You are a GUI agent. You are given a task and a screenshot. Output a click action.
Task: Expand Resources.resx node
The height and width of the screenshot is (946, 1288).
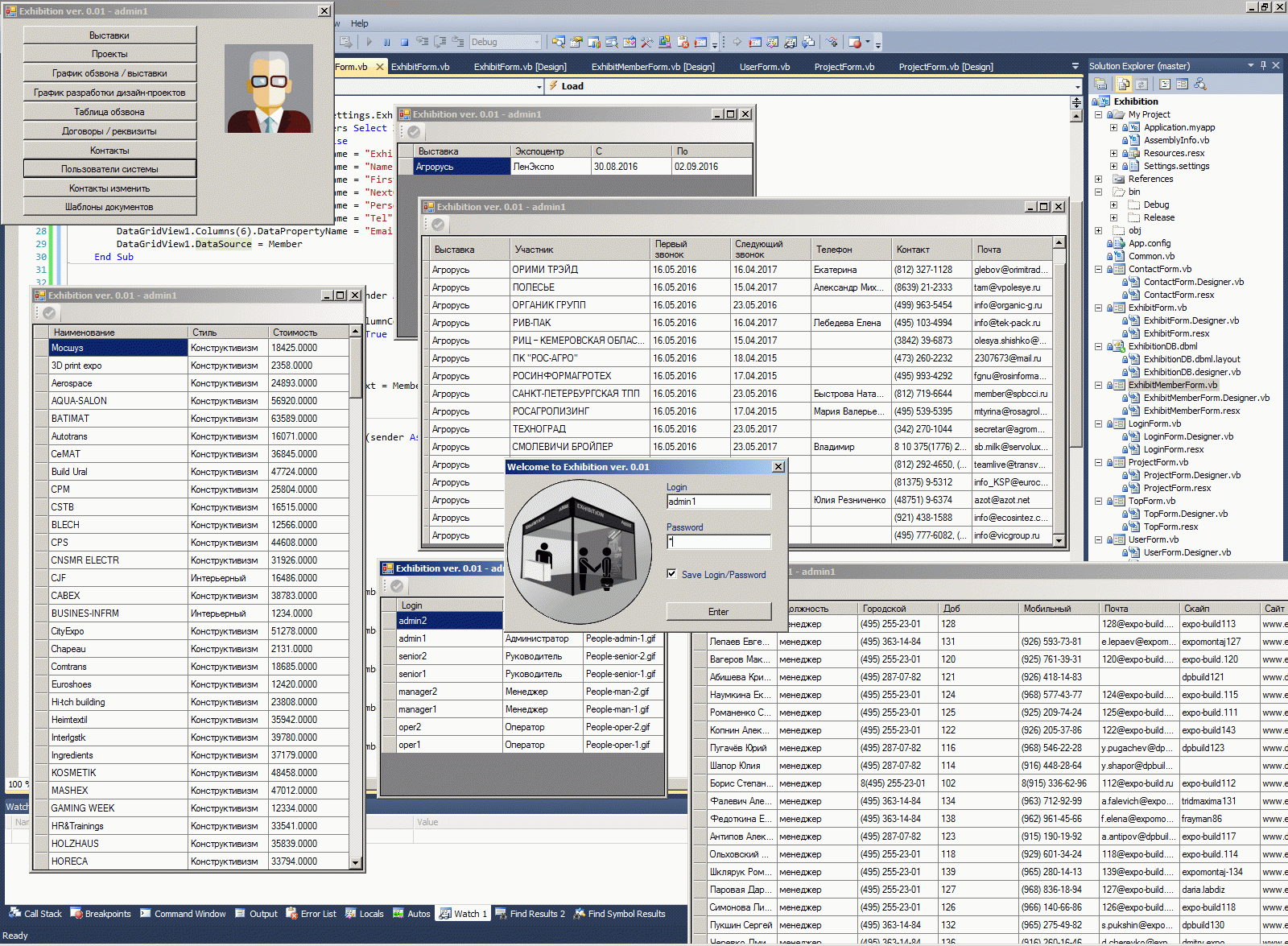(1113, 153)
